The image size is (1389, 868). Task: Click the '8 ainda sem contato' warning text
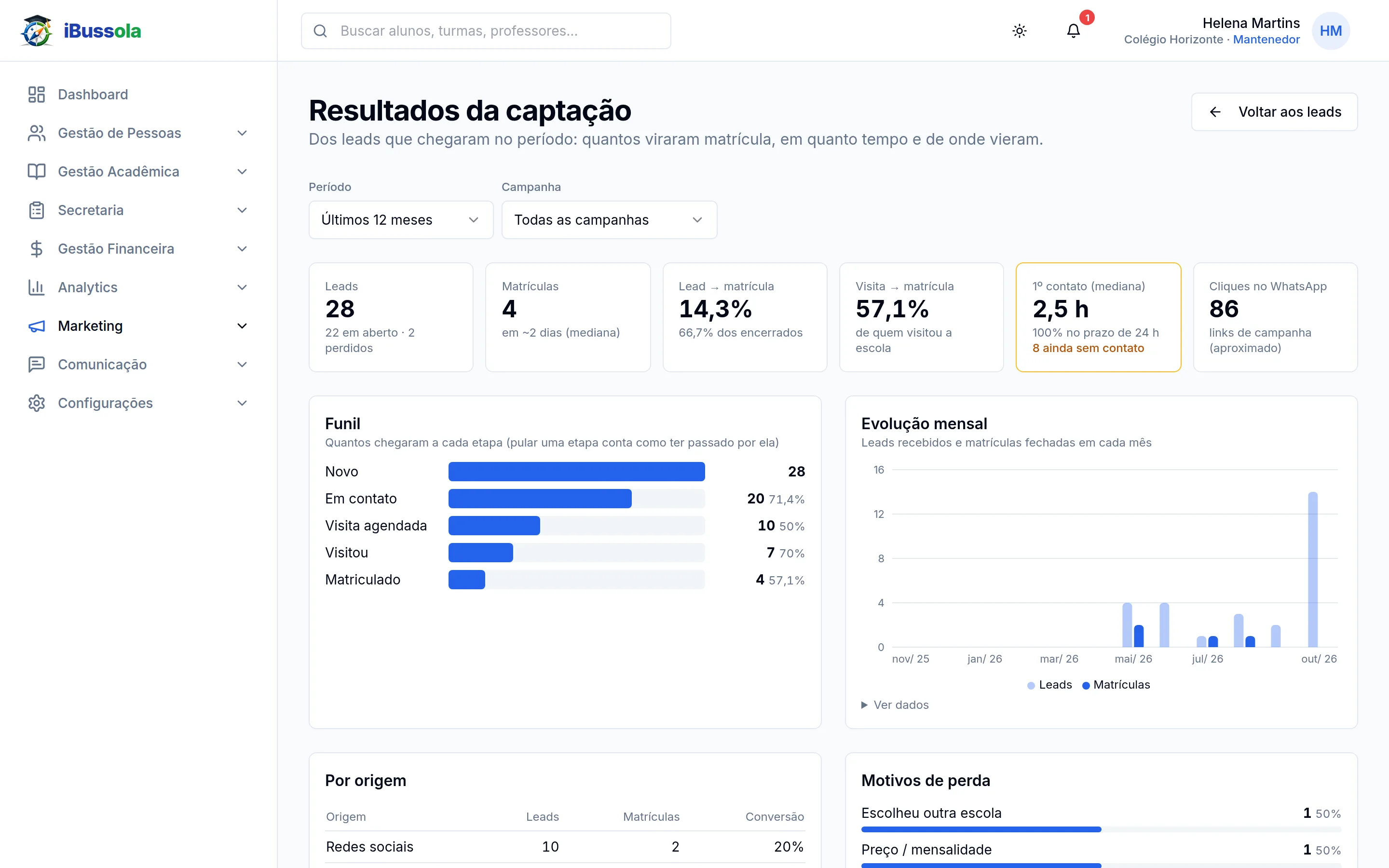tap(1088, 348)
